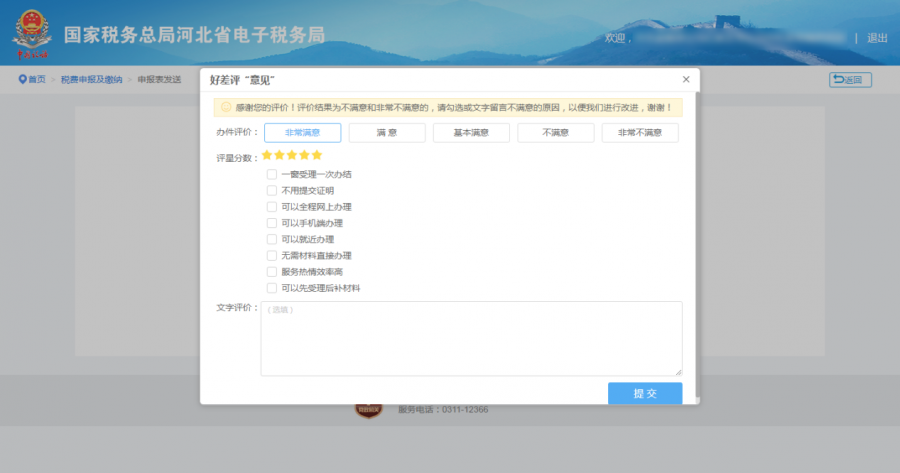Choose the 基本满意 rating option
The image size is (900, 473).
pos(471,132)
